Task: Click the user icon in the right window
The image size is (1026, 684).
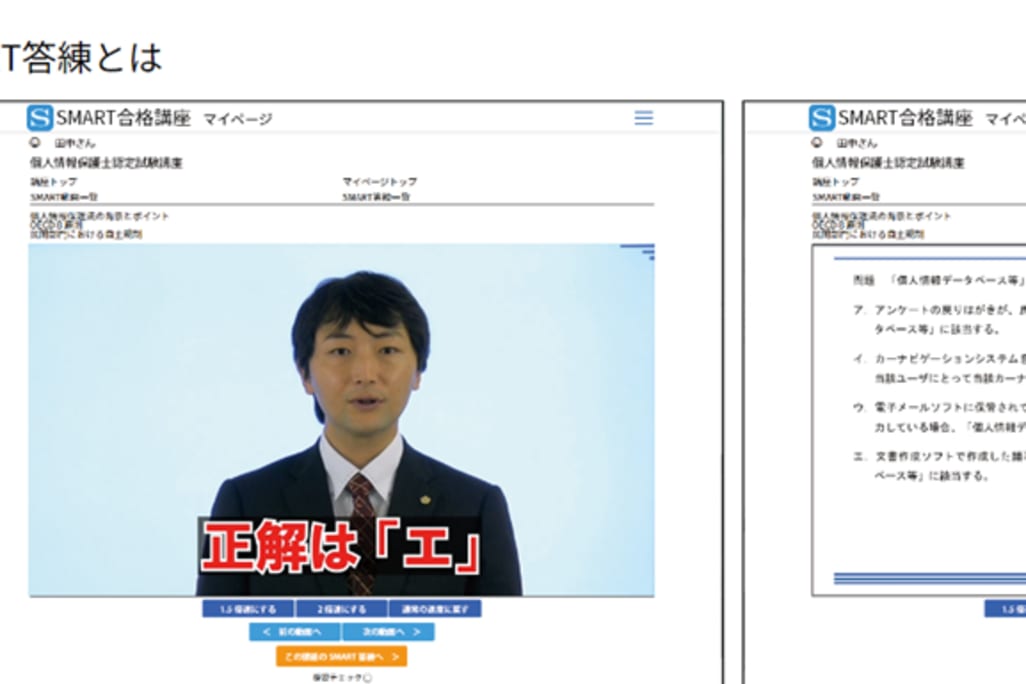Action: pyautogui.click(x=817, y=143)
